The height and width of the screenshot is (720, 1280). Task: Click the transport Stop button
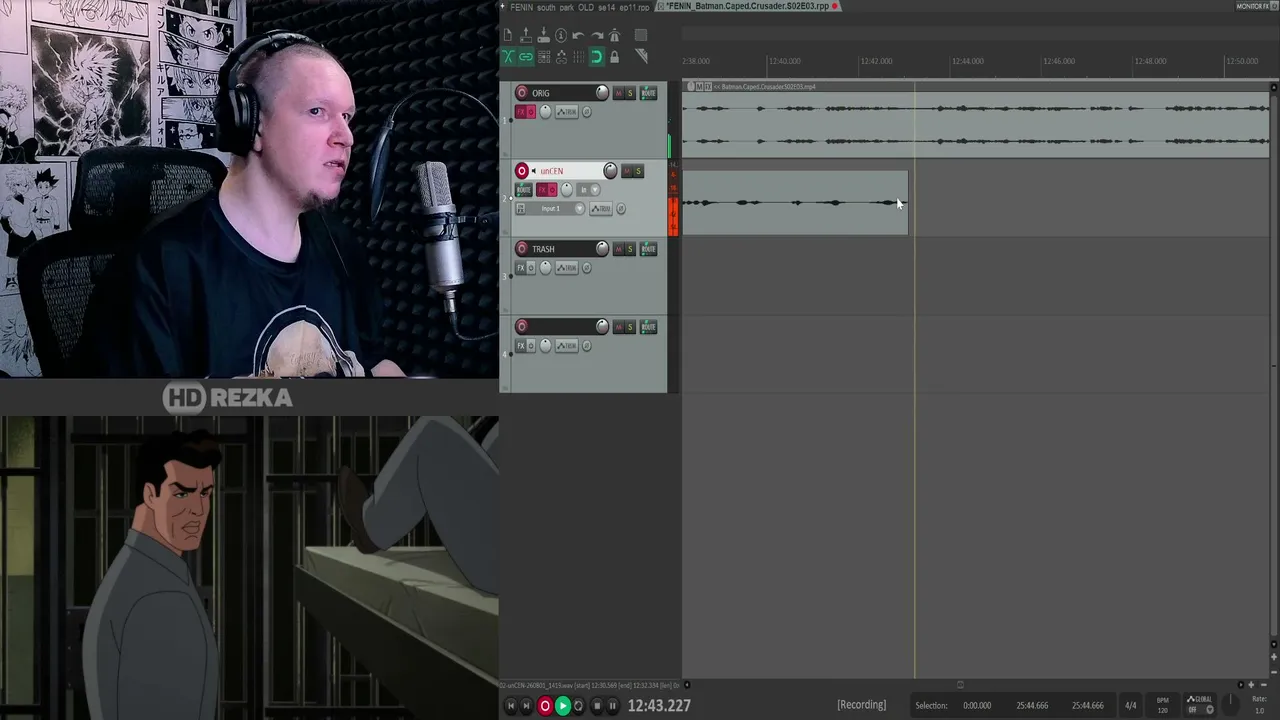597,706
